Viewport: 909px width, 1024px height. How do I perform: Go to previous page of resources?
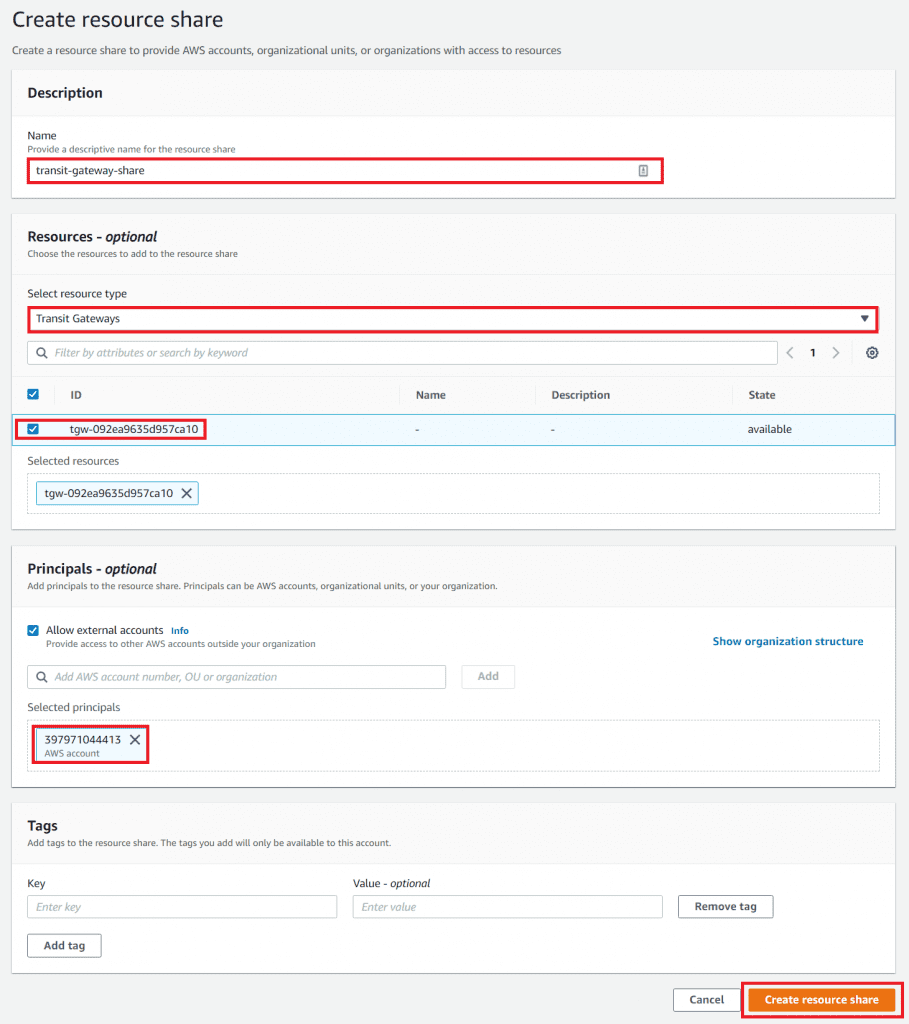790,353
